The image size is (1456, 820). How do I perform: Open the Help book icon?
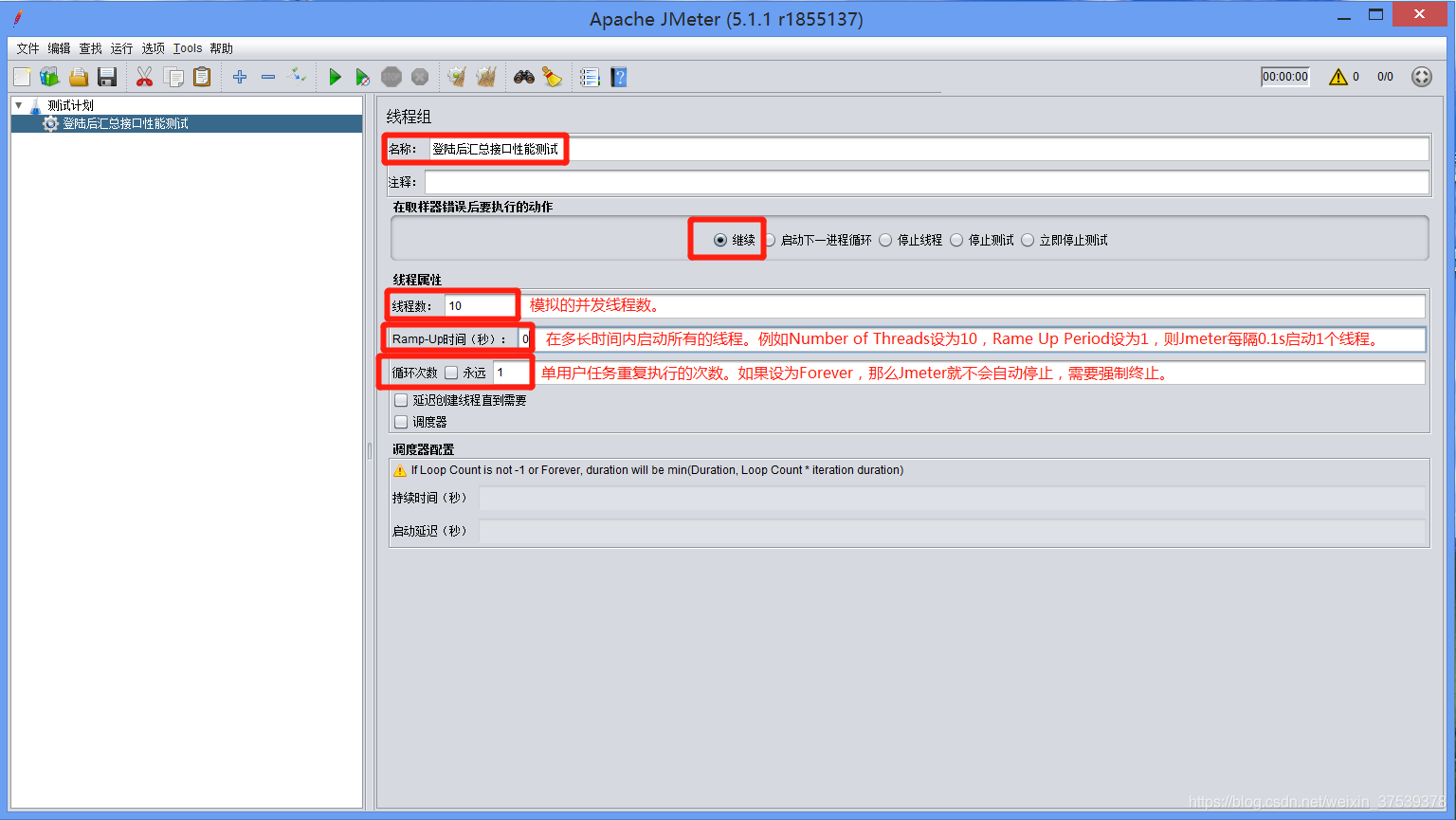(x=619, y=77)
